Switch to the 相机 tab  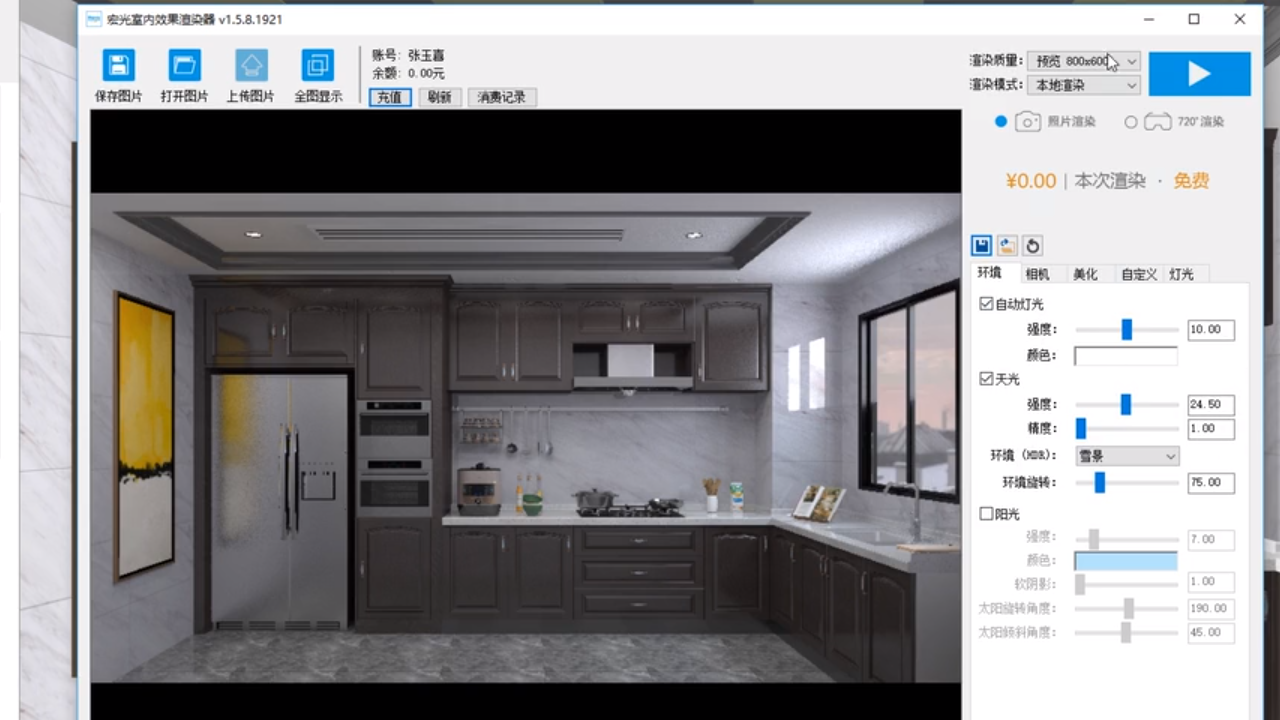[x=1037, y=274]
